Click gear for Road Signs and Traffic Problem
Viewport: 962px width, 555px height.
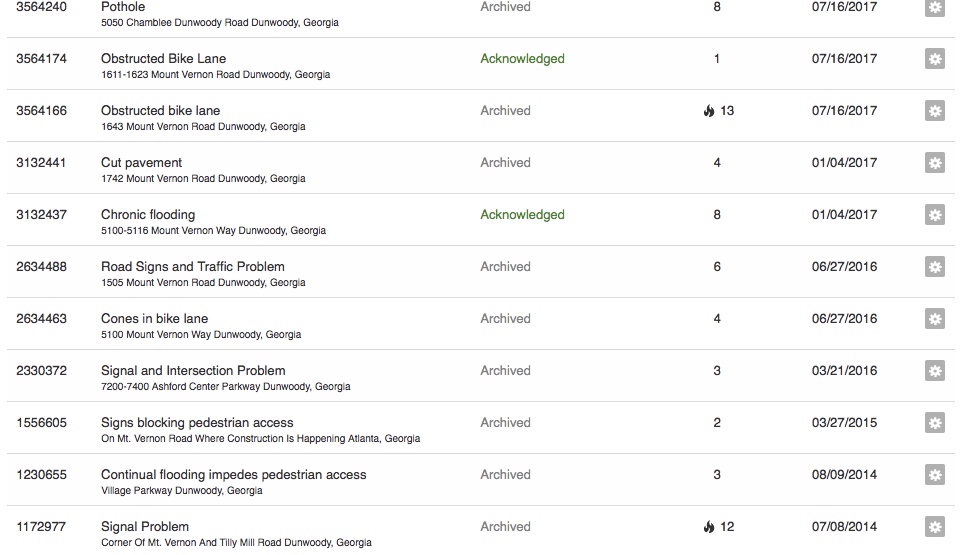pyautogui.click(x=934, y=267)
